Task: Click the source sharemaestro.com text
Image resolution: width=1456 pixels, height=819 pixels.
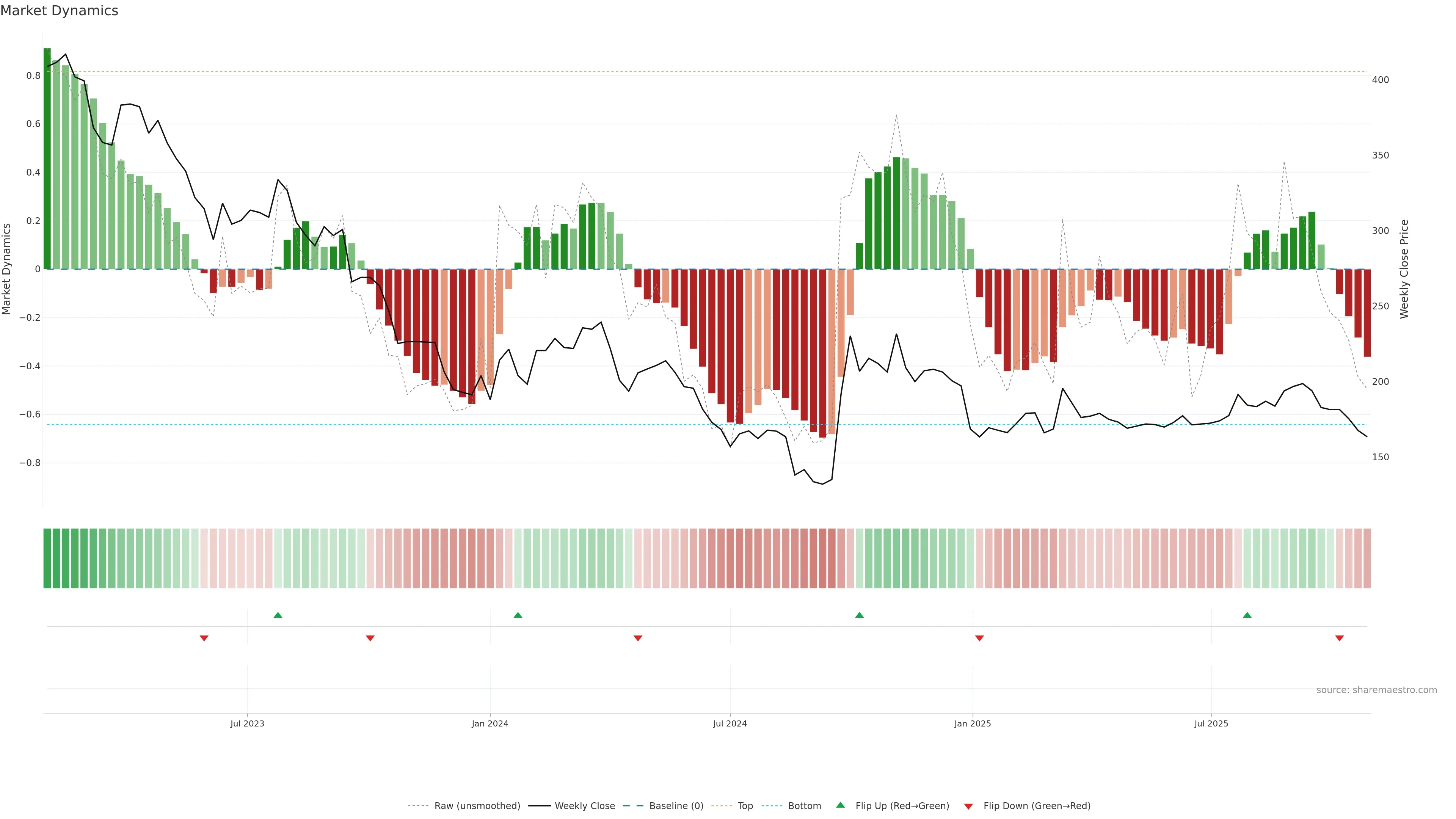Action: pos(1376,690)
